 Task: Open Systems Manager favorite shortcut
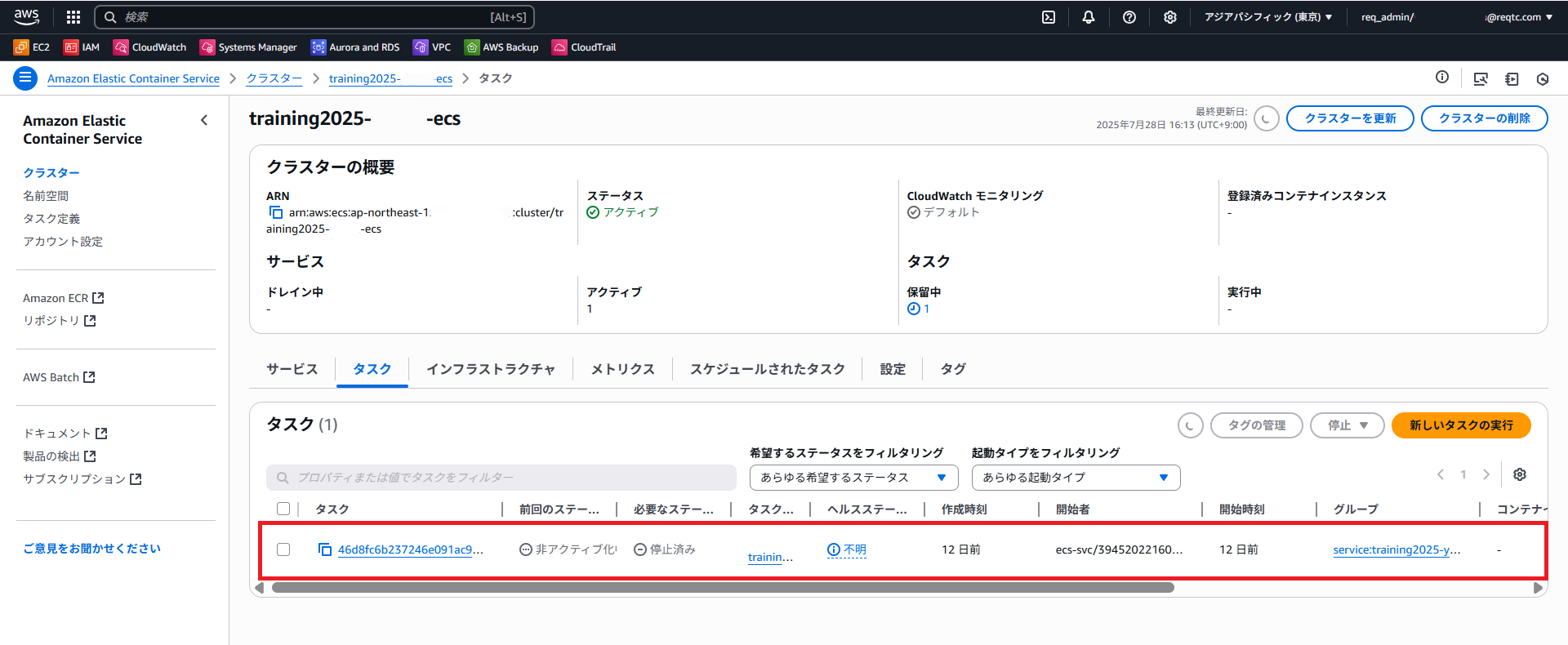pyautogui.click(x=248, y=47)
